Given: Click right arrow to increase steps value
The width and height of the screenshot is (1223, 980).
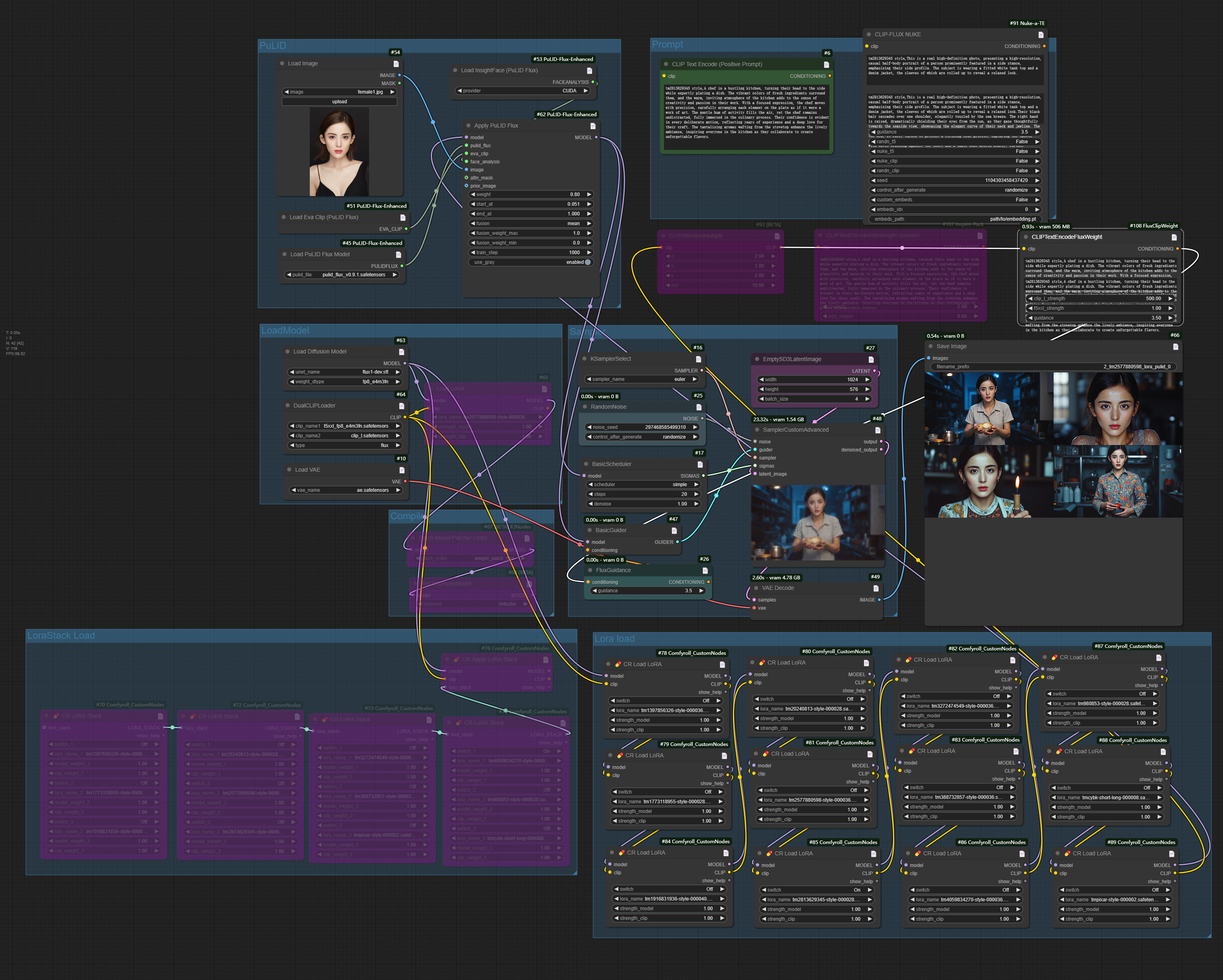Looking at the screenshot, I should [x=697, y=494].
